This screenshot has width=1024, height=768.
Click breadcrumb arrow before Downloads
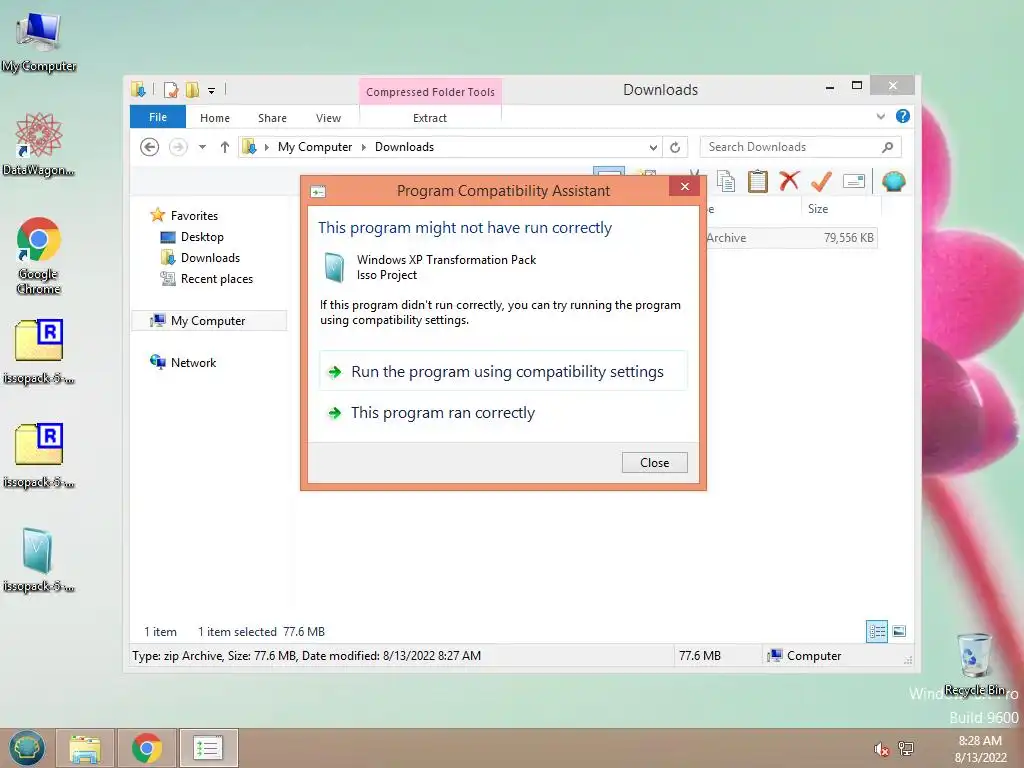point(364,147)
